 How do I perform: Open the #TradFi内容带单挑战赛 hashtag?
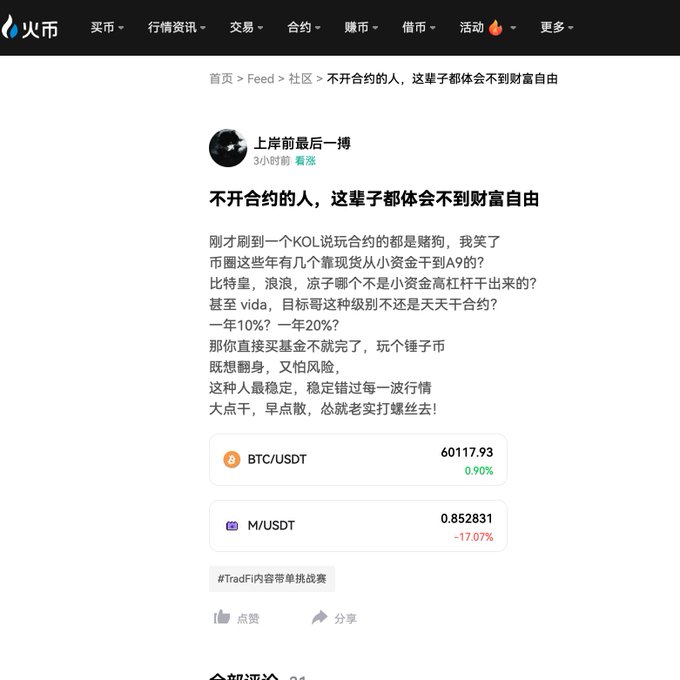click(272, 579)
